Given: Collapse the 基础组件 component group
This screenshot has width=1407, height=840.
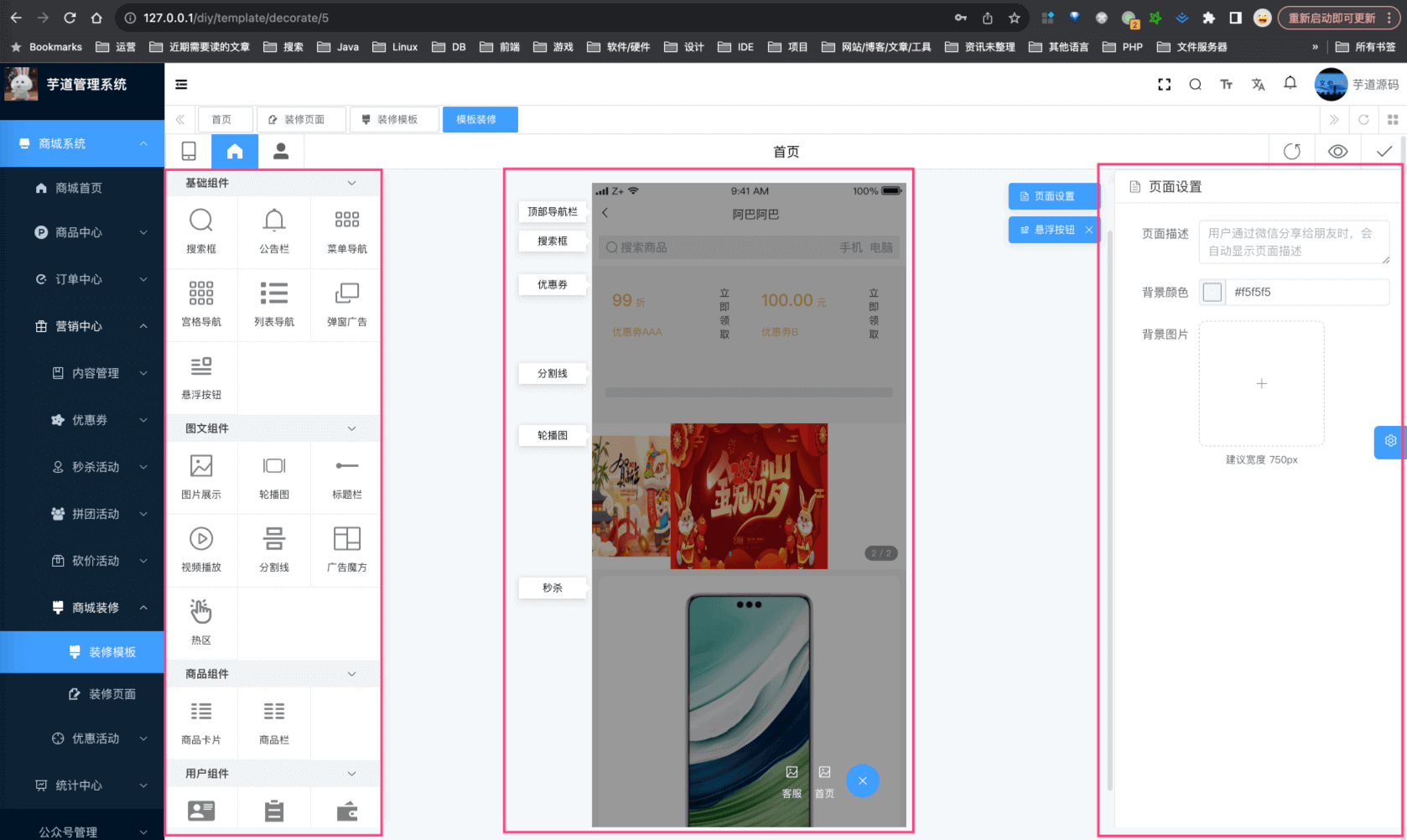Looking at the screenshot, I should pos(351,183).
